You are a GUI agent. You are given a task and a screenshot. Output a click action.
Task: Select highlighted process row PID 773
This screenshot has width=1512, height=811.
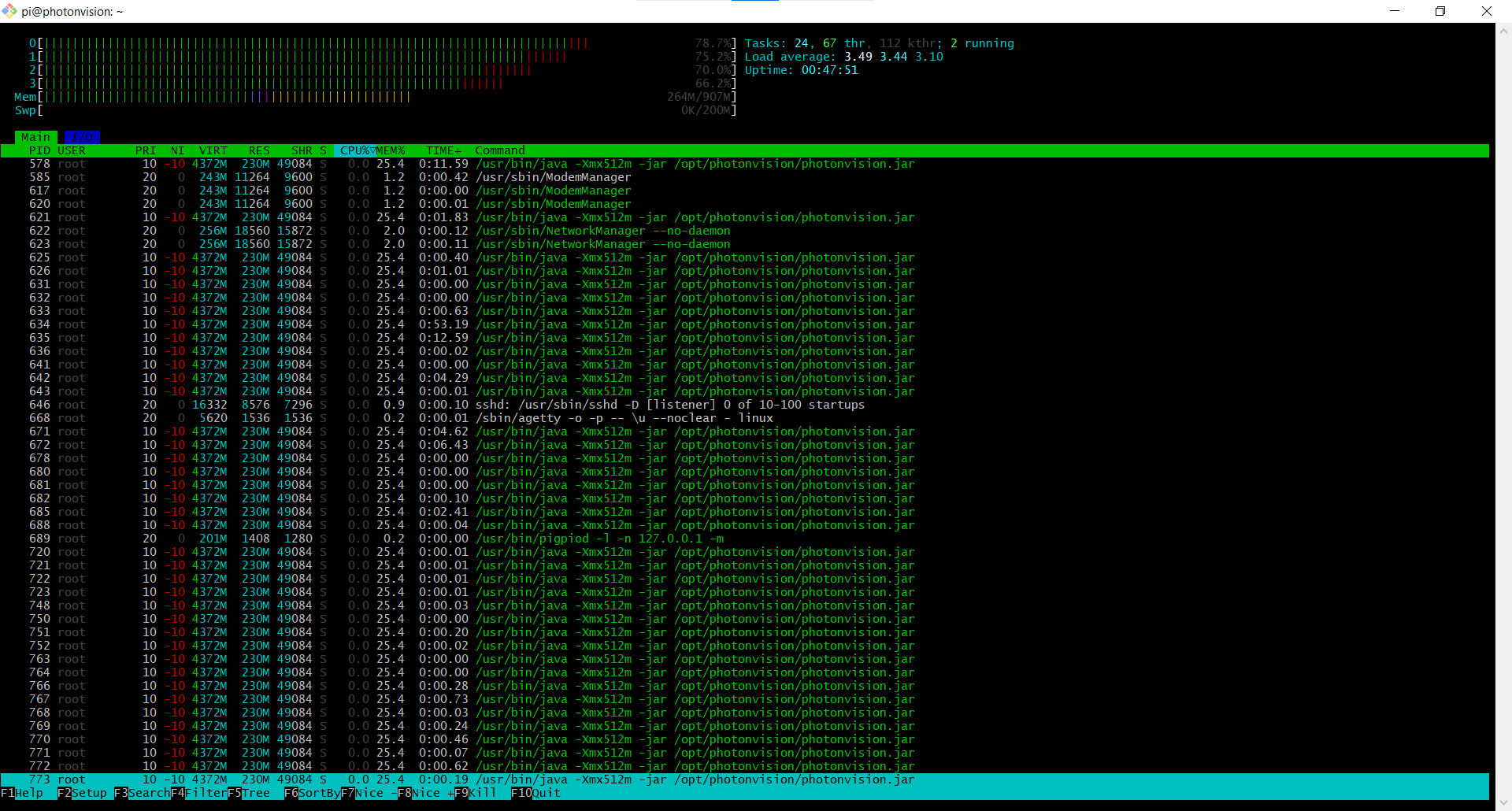pyautogui.click(x=745, y=780)
